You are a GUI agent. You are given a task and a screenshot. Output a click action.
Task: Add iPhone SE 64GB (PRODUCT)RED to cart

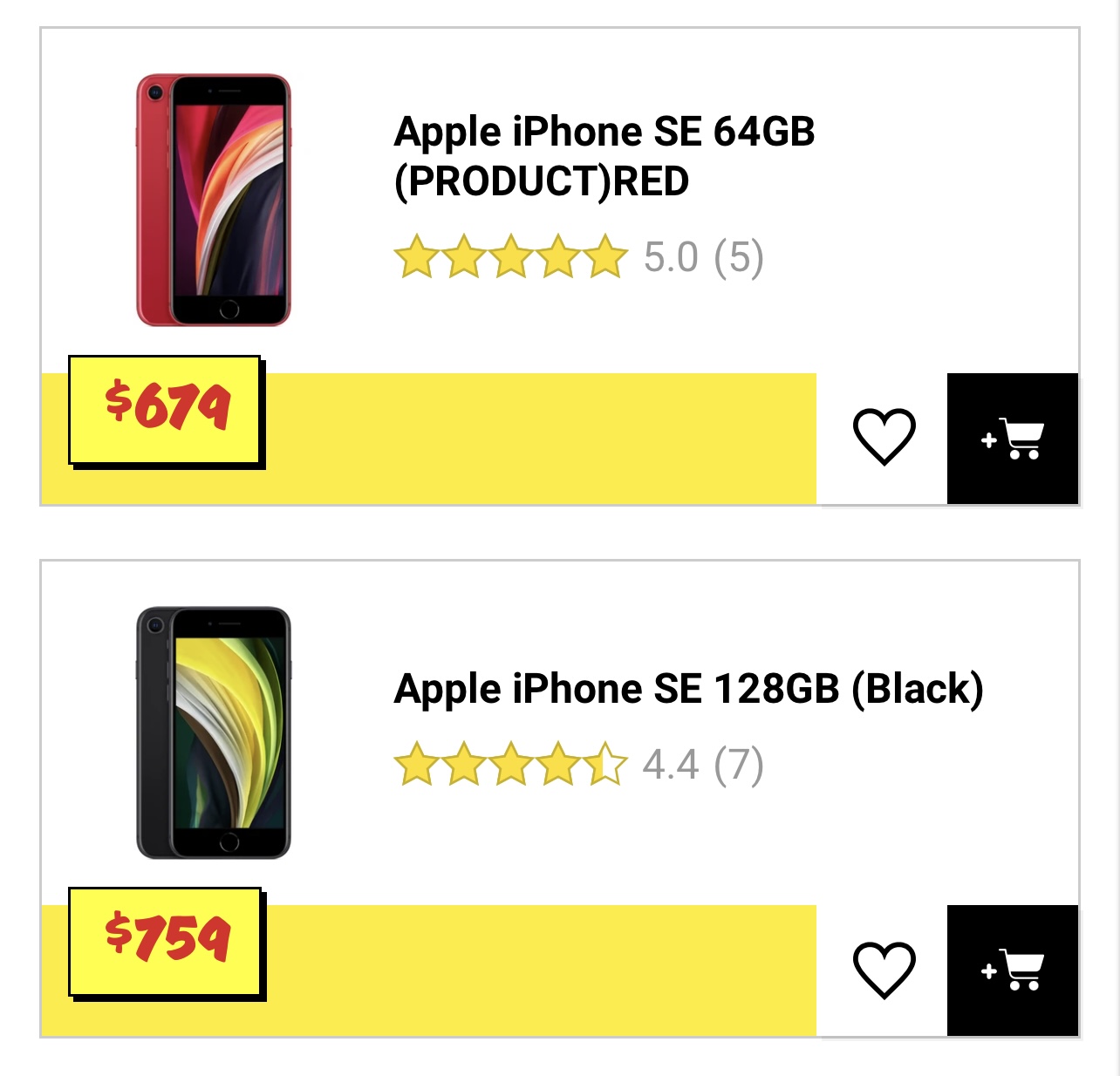click(x=1012, y=439)
